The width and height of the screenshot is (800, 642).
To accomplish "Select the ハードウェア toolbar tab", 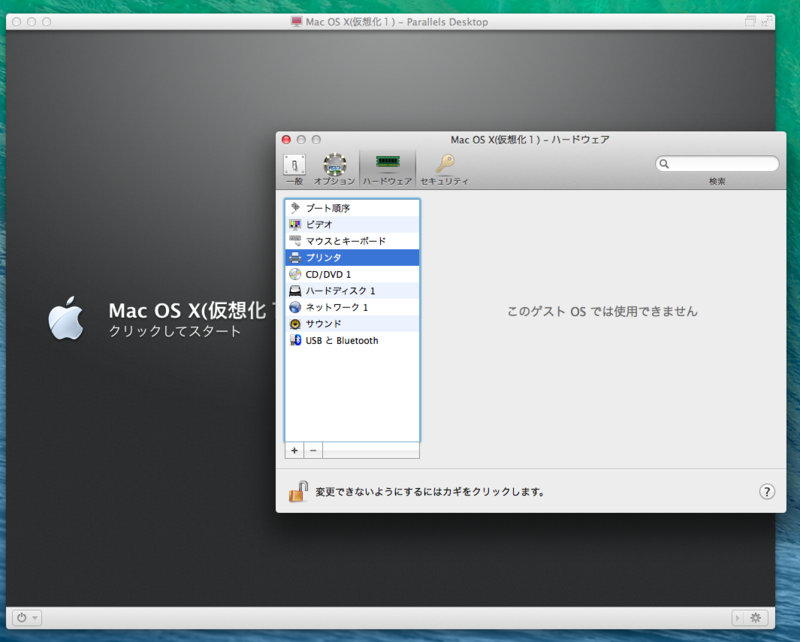I will pyautogui.click(x=387, y=169).
